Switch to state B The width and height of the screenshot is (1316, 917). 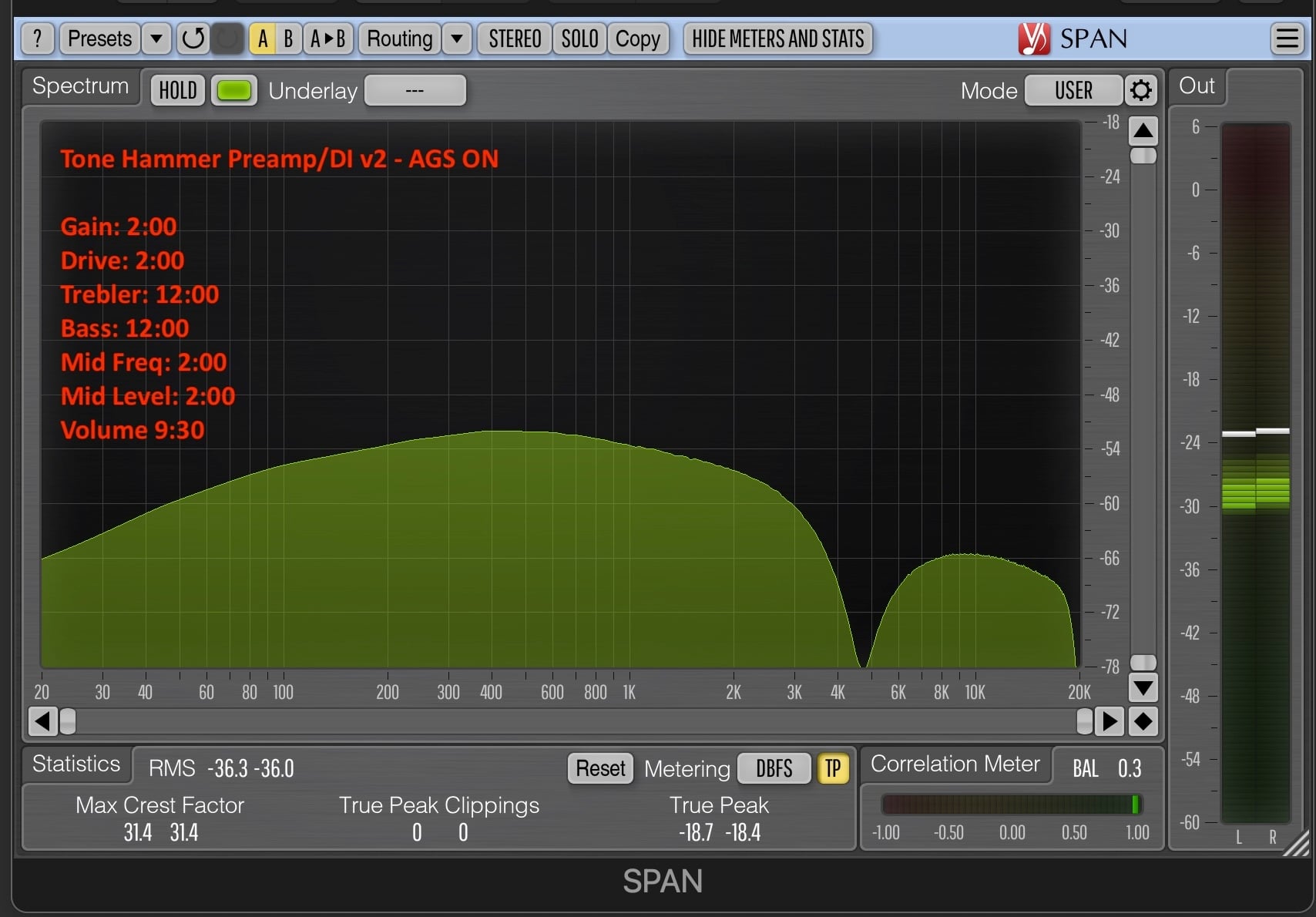(x=288, y=39)
